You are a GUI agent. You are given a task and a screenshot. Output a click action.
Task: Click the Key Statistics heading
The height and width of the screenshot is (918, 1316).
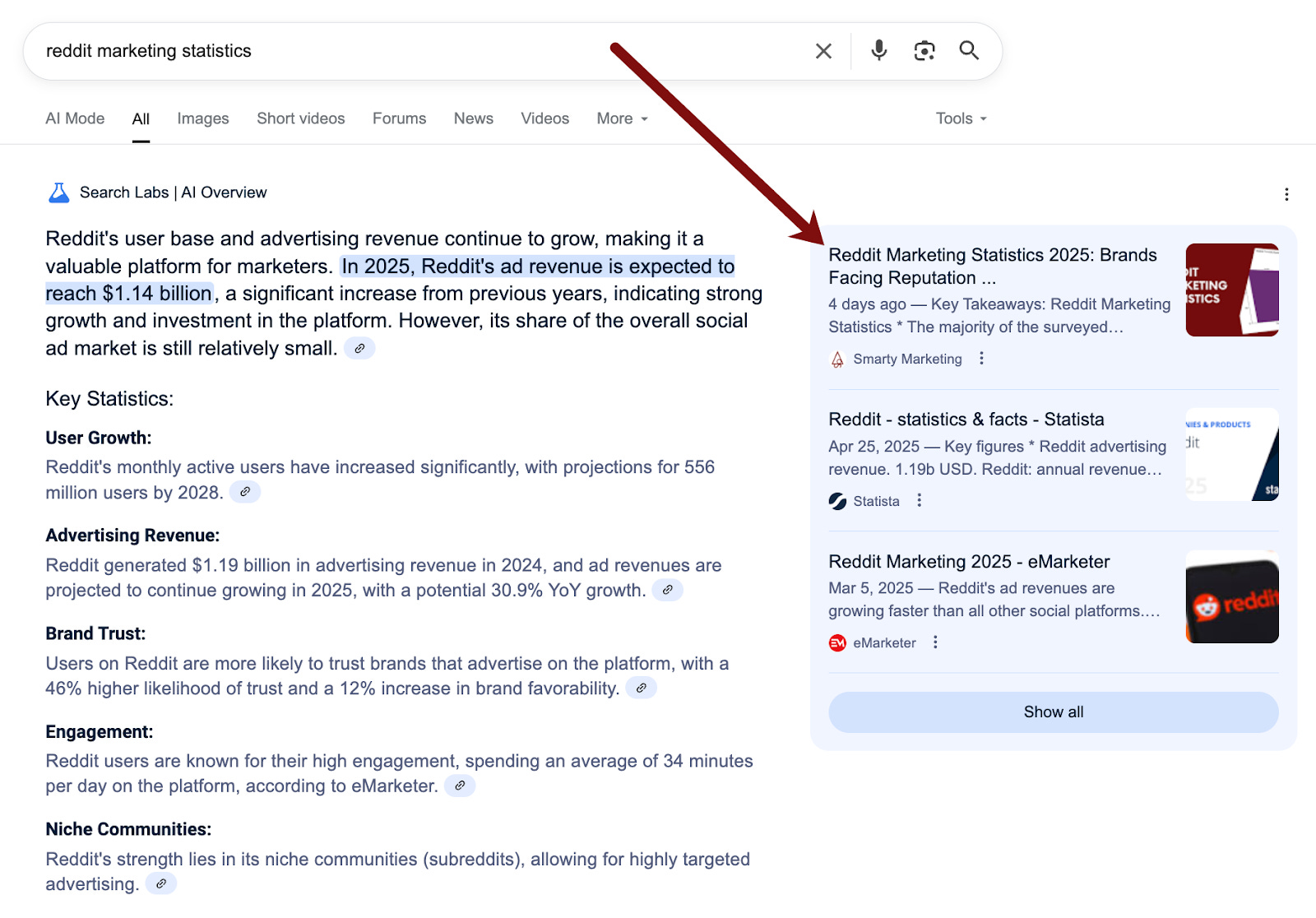pos(109,399)
